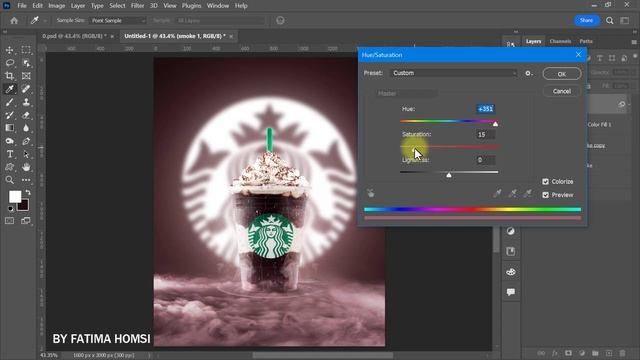Open the Edit Toolbar three-dots menu
This screenshot has width=640, height=360.
click(26, 180)
